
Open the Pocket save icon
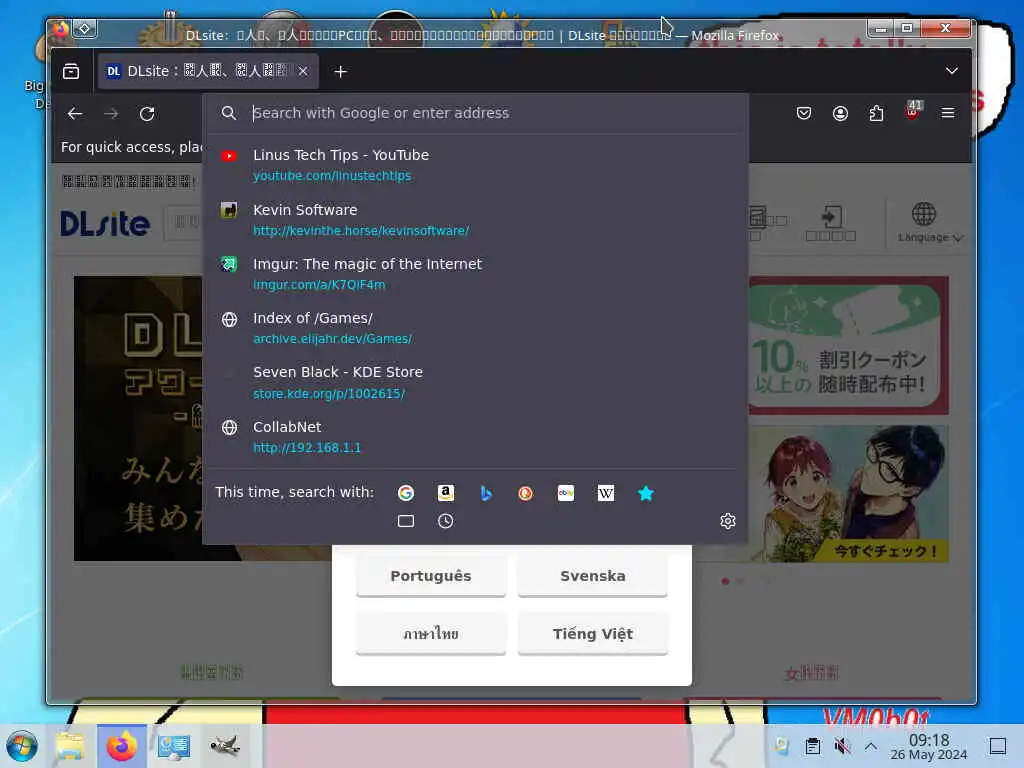pos(803,114)
